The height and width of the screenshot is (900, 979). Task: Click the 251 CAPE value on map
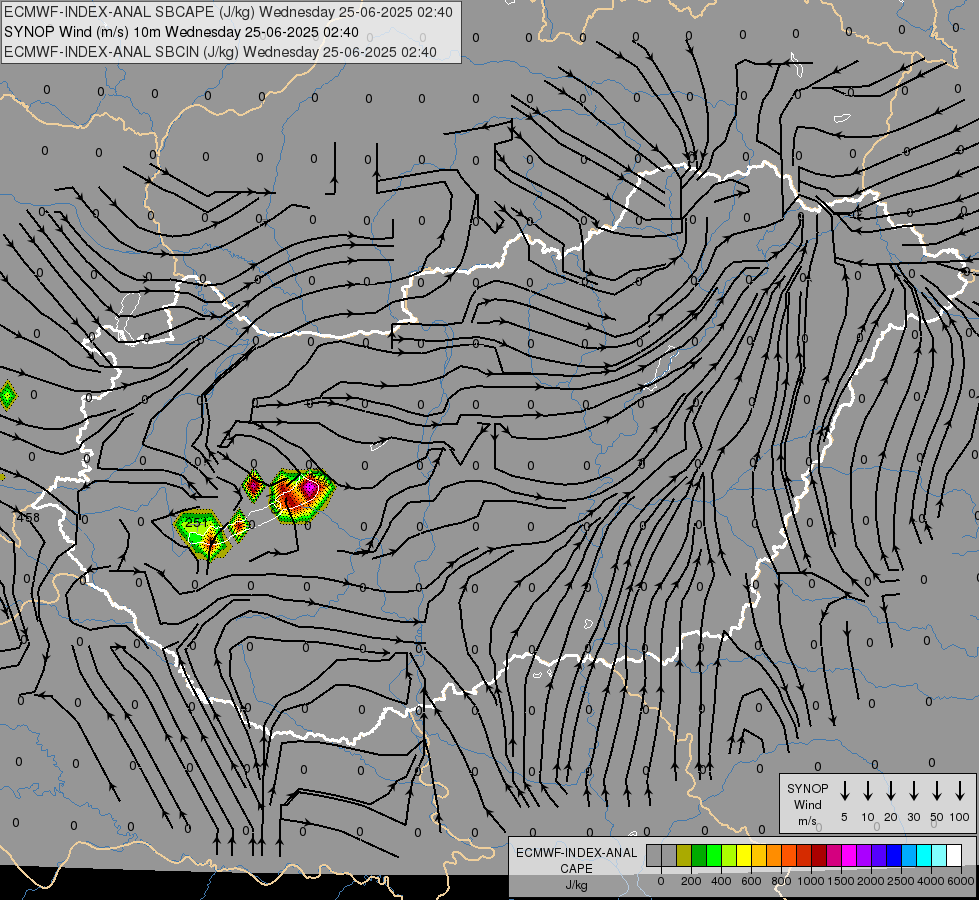click(x=196, y=522)
